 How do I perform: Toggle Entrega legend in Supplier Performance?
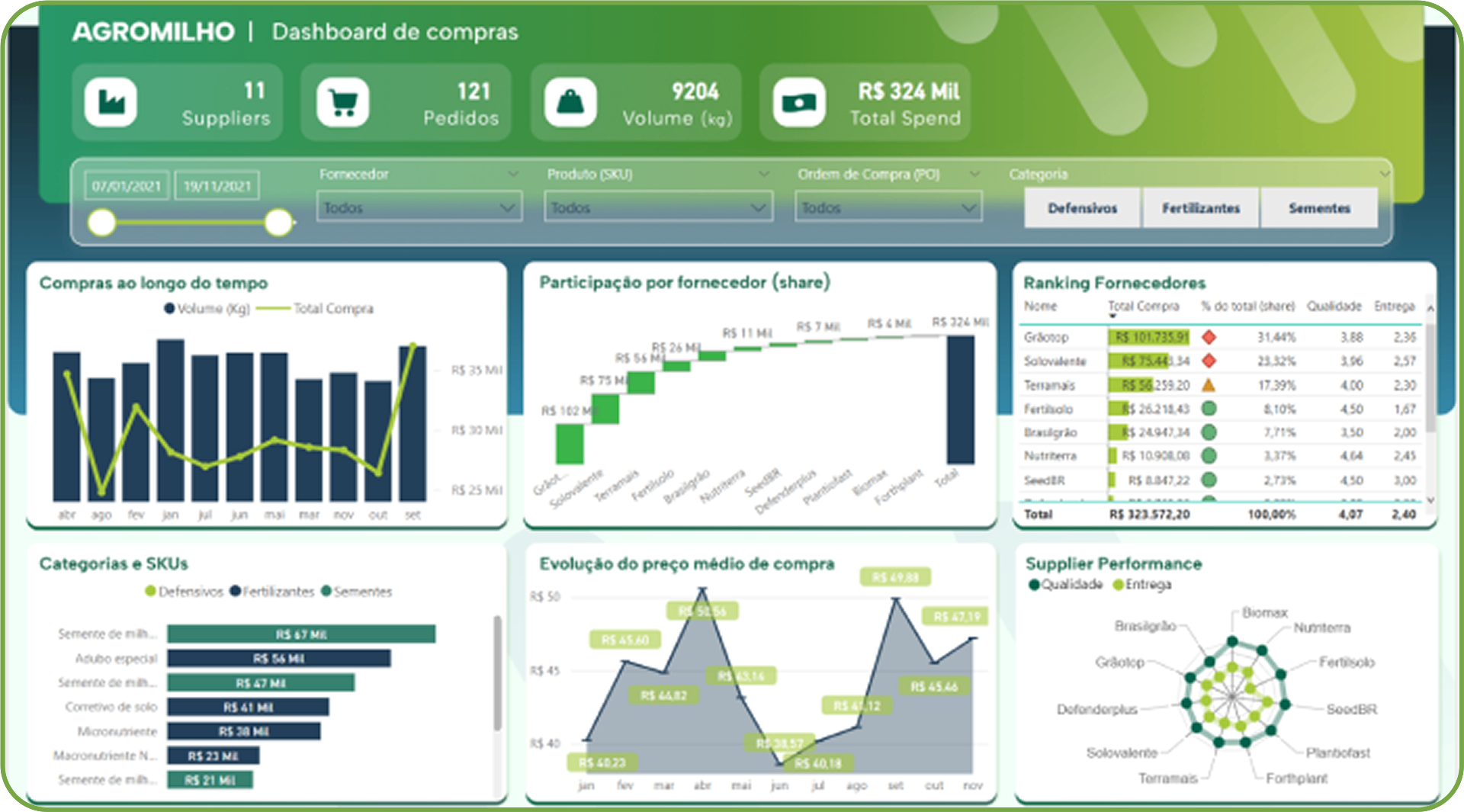coord(1142,585)
